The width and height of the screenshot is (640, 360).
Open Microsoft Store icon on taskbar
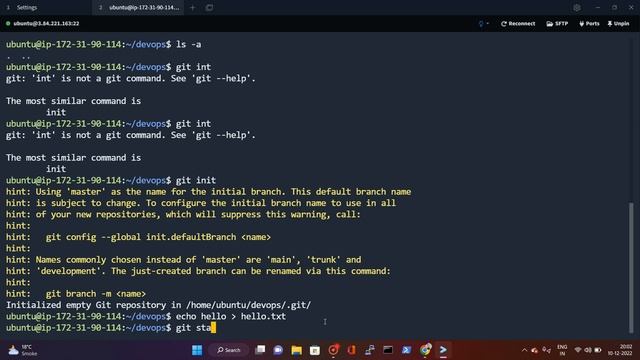[315, 350]
